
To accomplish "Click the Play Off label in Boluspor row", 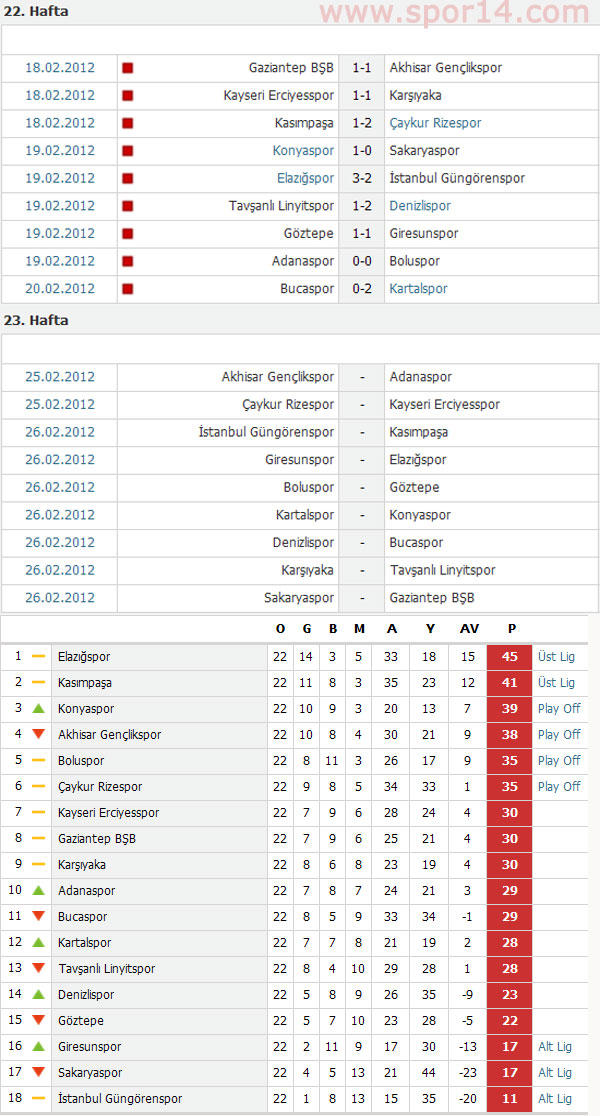I will (559, 760).
